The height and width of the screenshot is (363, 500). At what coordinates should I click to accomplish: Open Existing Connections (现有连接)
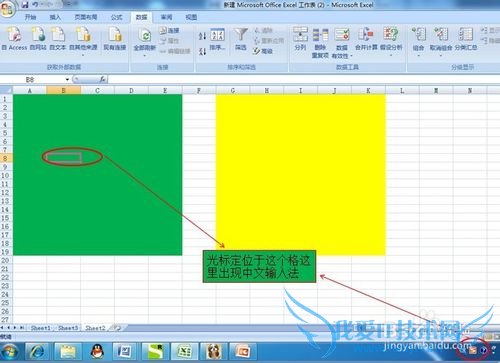coord(115,38)
